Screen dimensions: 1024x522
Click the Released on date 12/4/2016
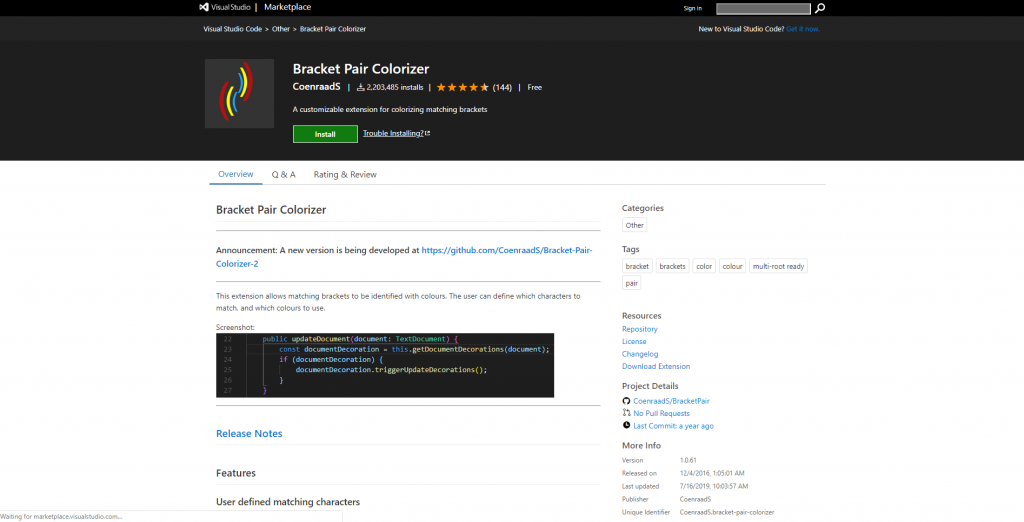pos(712,474)
